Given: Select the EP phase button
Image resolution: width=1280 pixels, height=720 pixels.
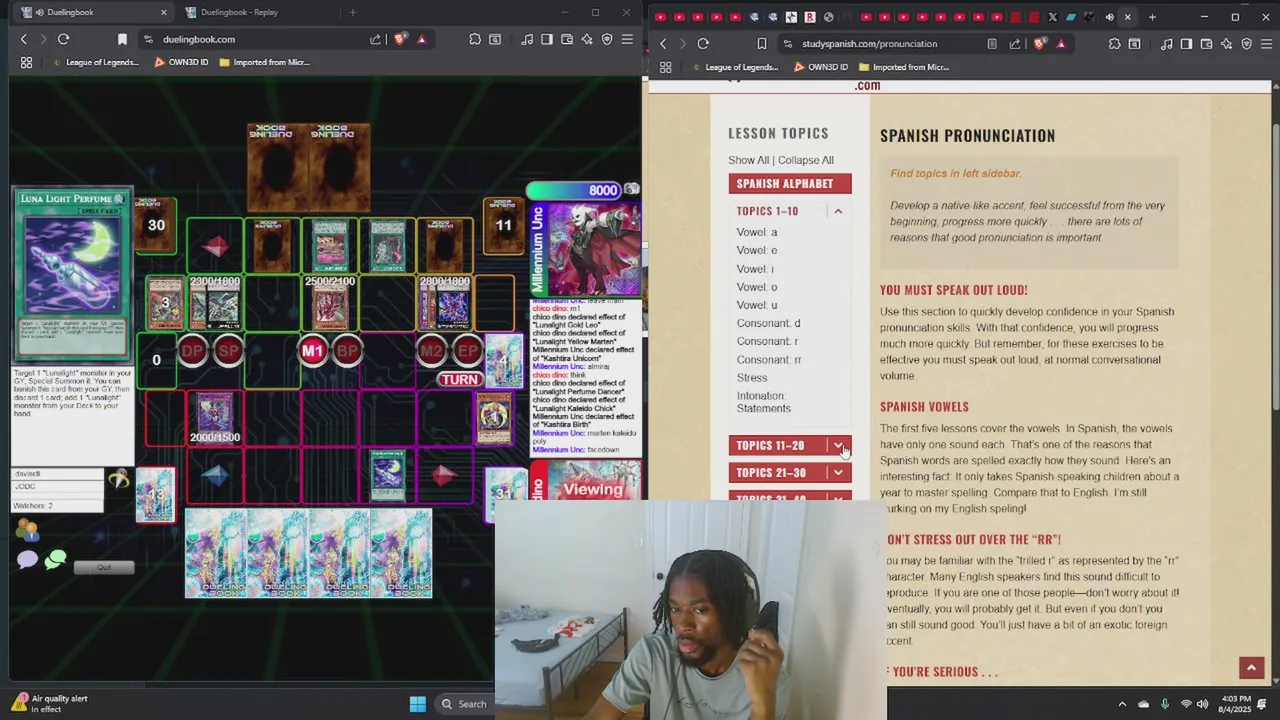Looking at the screenshot, I should tap(467, 350).
